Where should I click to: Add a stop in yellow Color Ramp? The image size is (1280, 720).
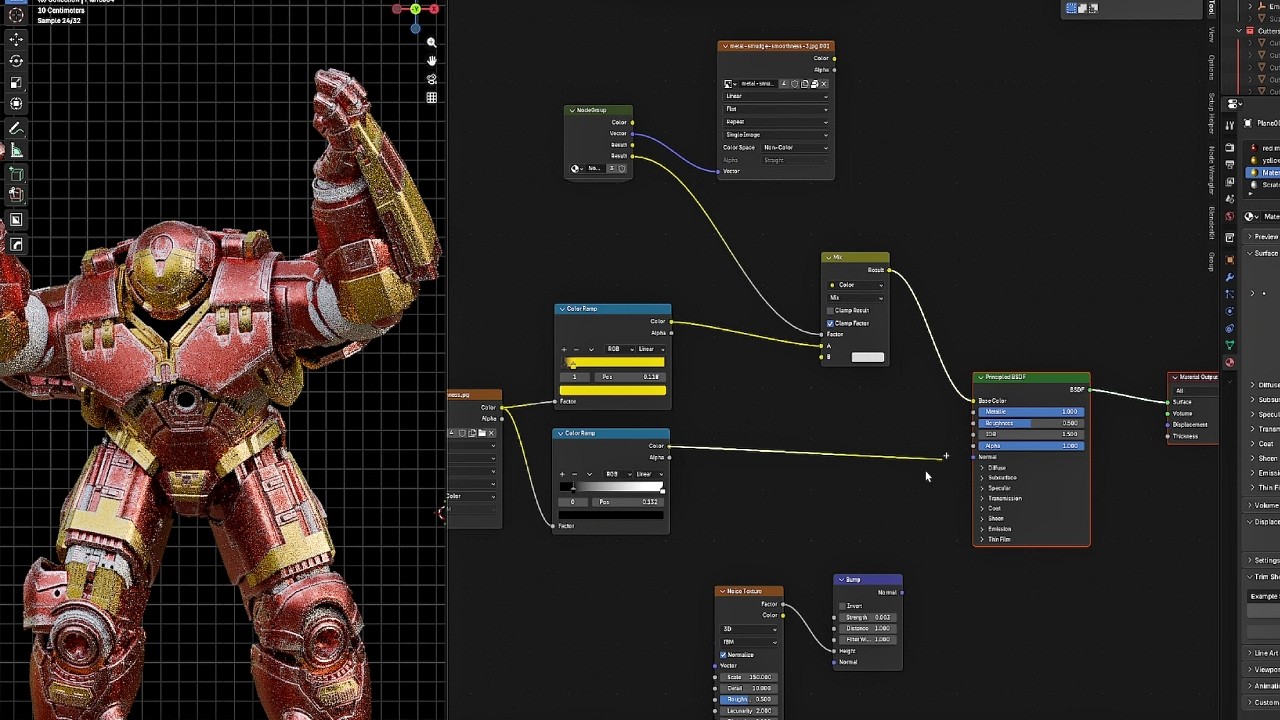(x=564, y=349)
